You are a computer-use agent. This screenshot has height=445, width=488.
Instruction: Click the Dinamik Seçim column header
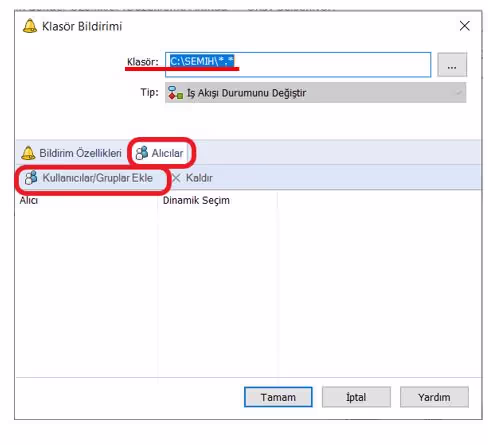217,200
